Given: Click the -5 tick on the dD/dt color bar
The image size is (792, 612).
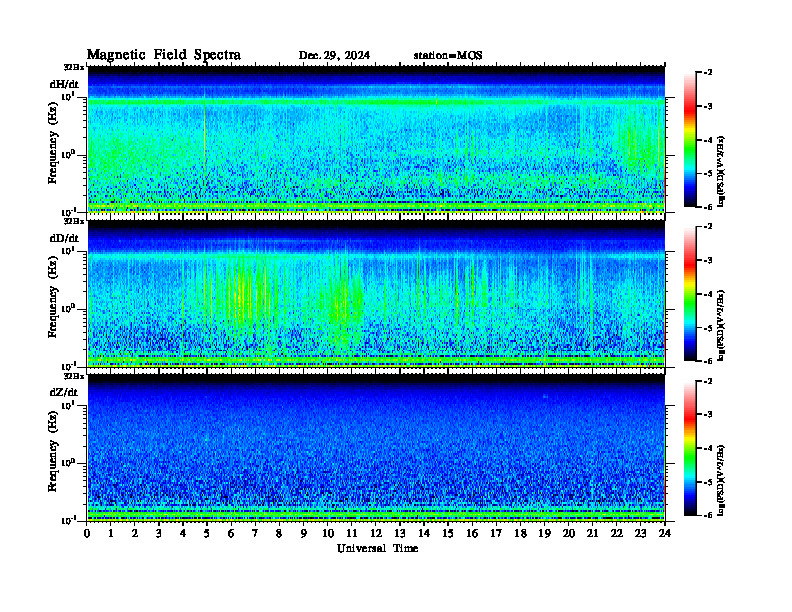Looking at the screenshot, I should pyautogui.click(x=708, y=328).
